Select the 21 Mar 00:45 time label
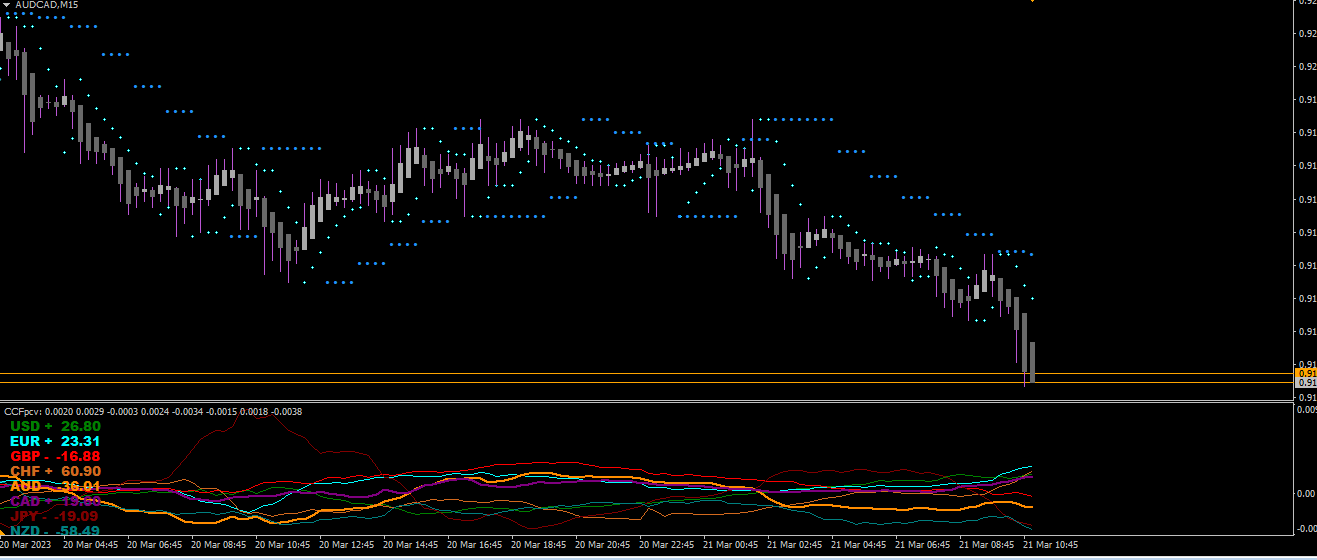Image resolution: width=1317 pixels, height=560 pixels. [731, 546]
